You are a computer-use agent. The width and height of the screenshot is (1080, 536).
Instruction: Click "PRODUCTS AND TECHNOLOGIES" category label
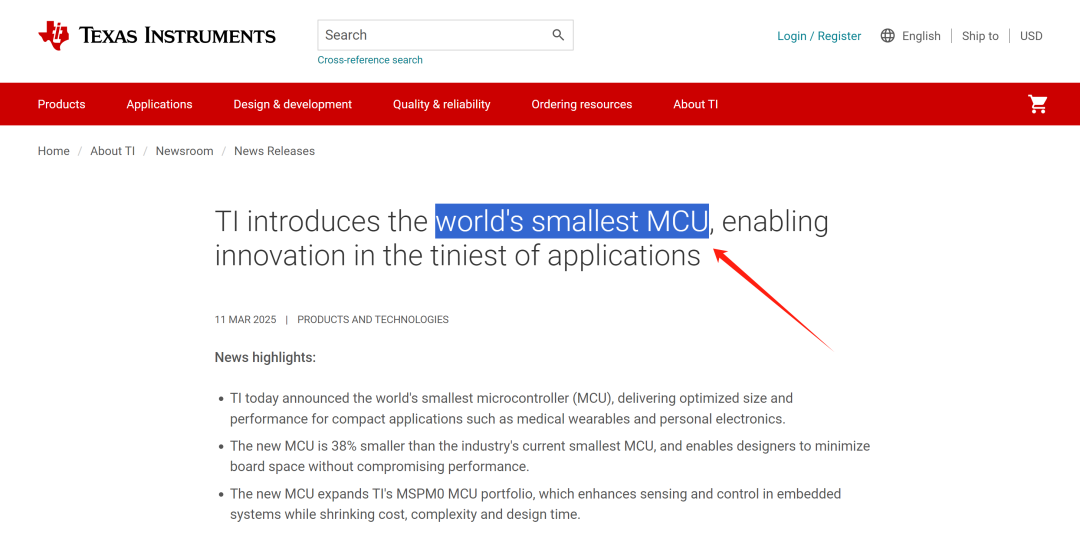tap(373, 320)
